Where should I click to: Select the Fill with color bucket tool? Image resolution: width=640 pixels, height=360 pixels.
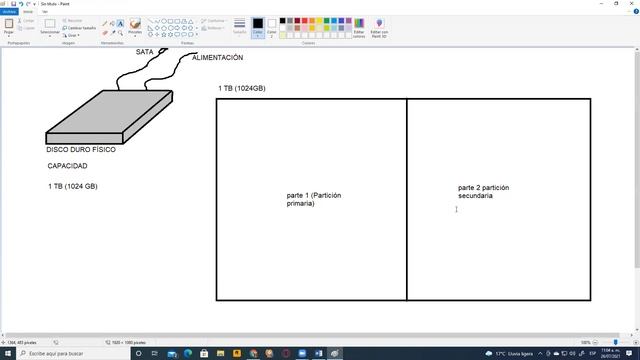pos(113,24)
